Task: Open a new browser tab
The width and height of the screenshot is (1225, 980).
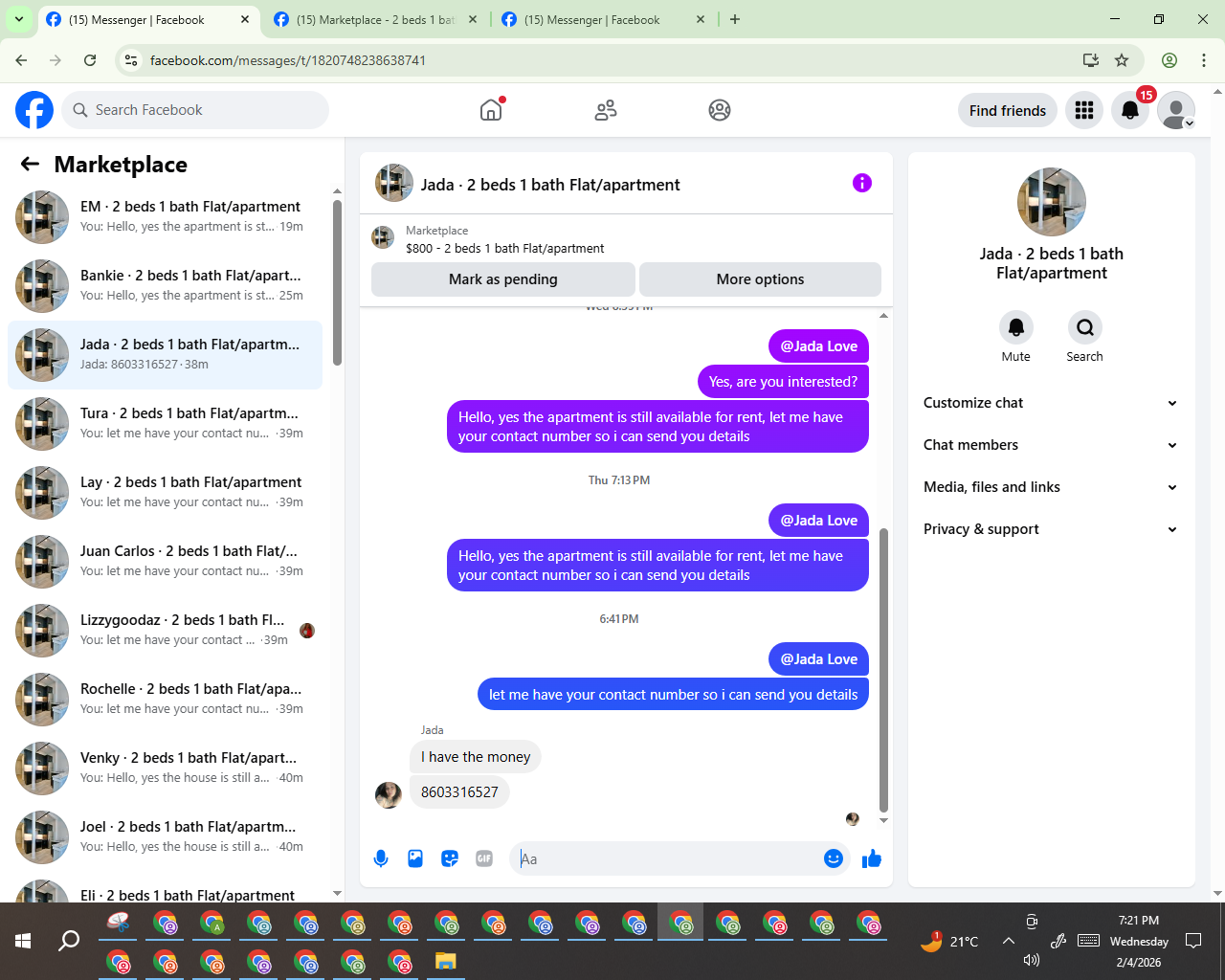Action: [x=735, y=19]
